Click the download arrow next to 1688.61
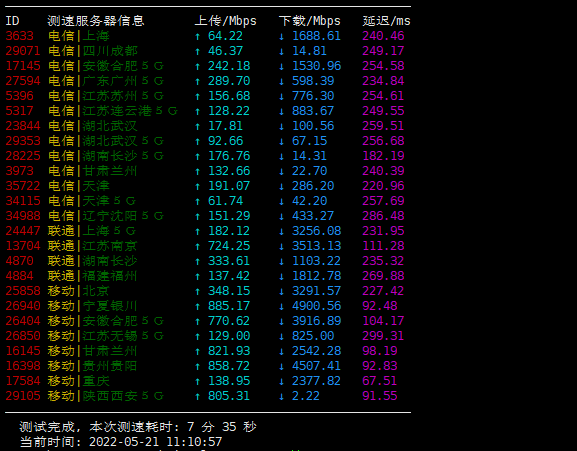Screen dimensions: 577x451 pos(282,36)
